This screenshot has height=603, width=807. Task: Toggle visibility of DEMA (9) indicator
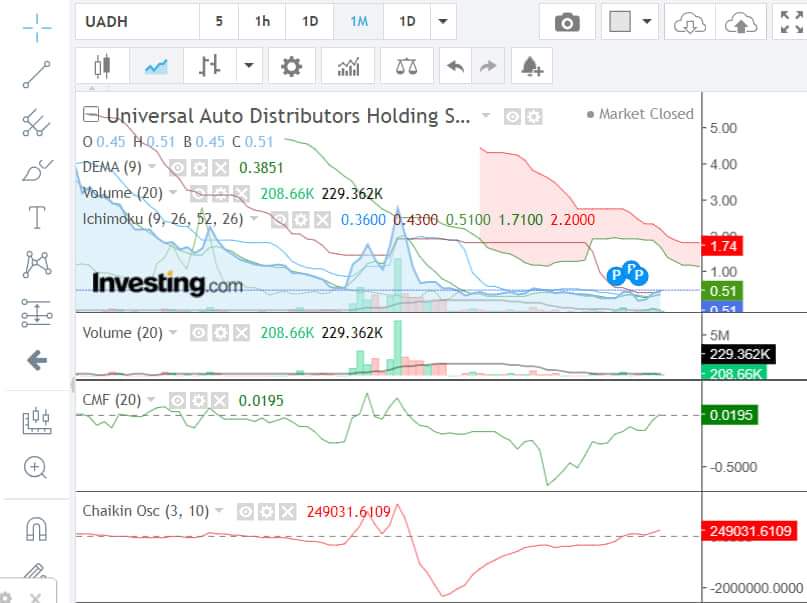(x=178, y=168)
